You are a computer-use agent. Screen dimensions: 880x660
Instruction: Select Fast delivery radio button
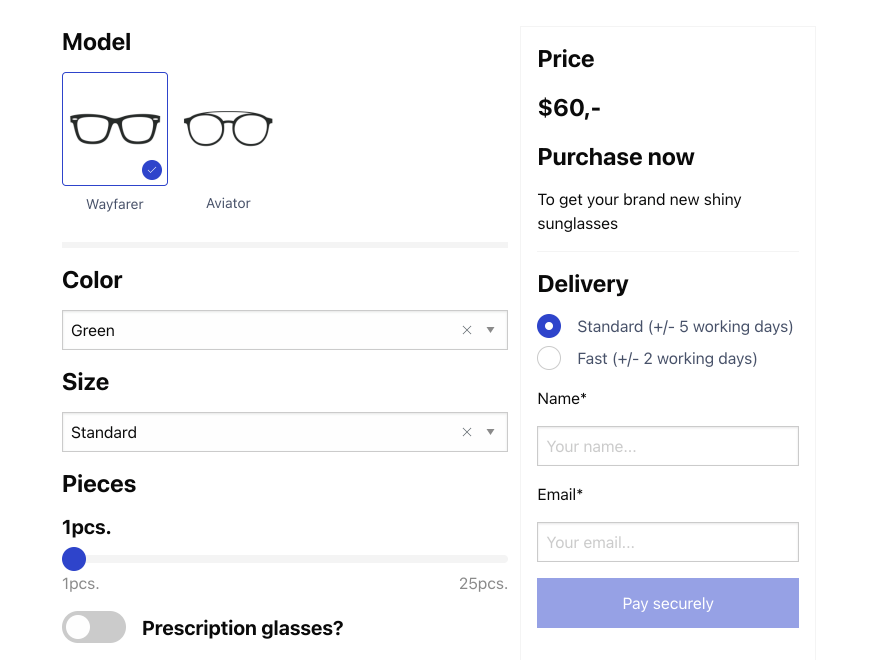click(549, 358)
